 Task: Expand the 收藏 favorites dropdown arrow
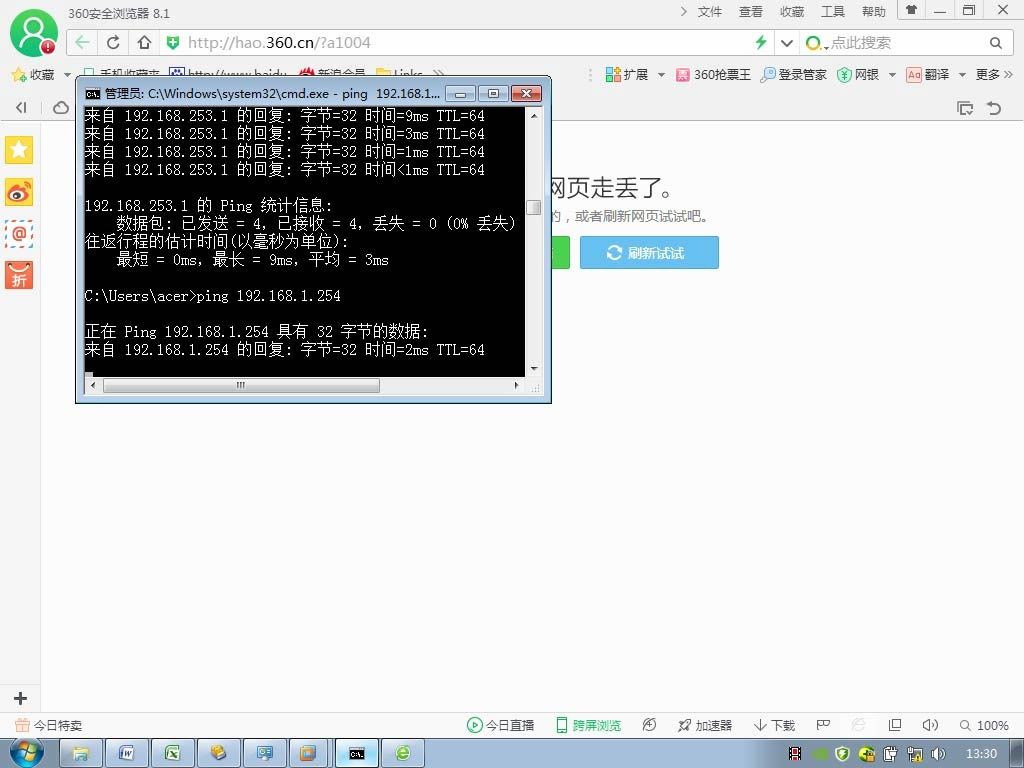pyautogui.click(x=67, y=75)
